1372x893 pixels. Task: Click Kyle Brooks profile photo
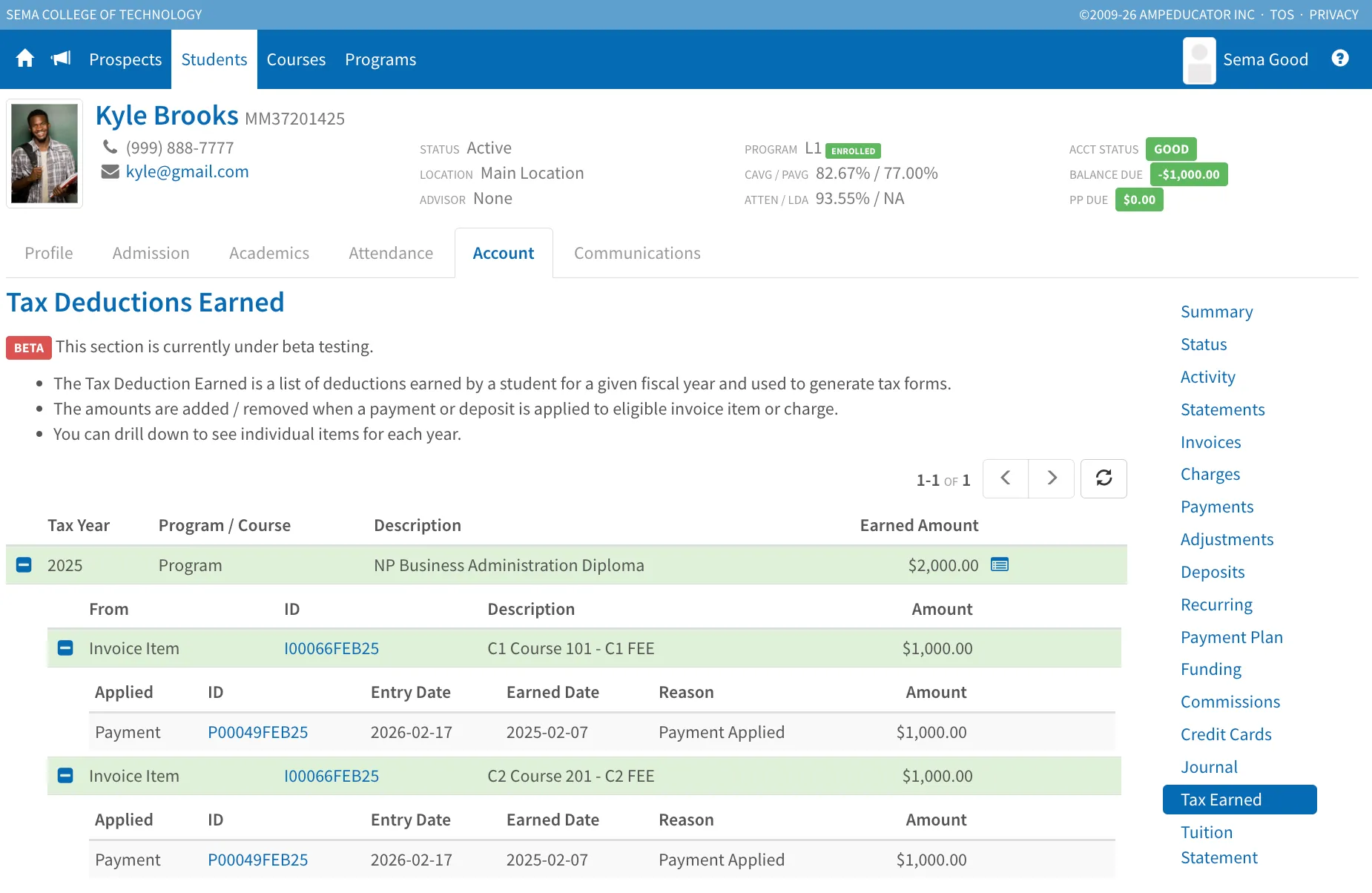[44, 154]
